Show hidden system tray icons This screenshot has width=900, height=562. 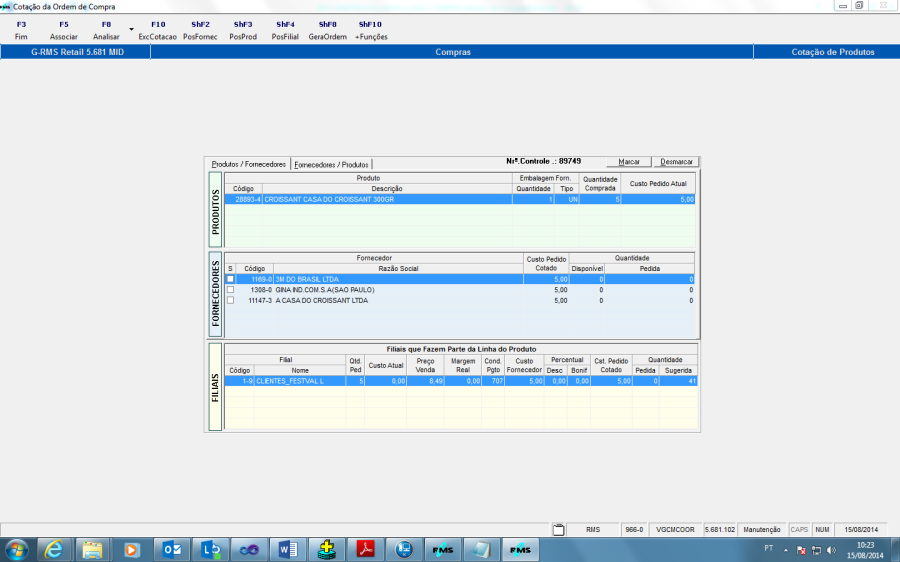[x=786, y=550]
